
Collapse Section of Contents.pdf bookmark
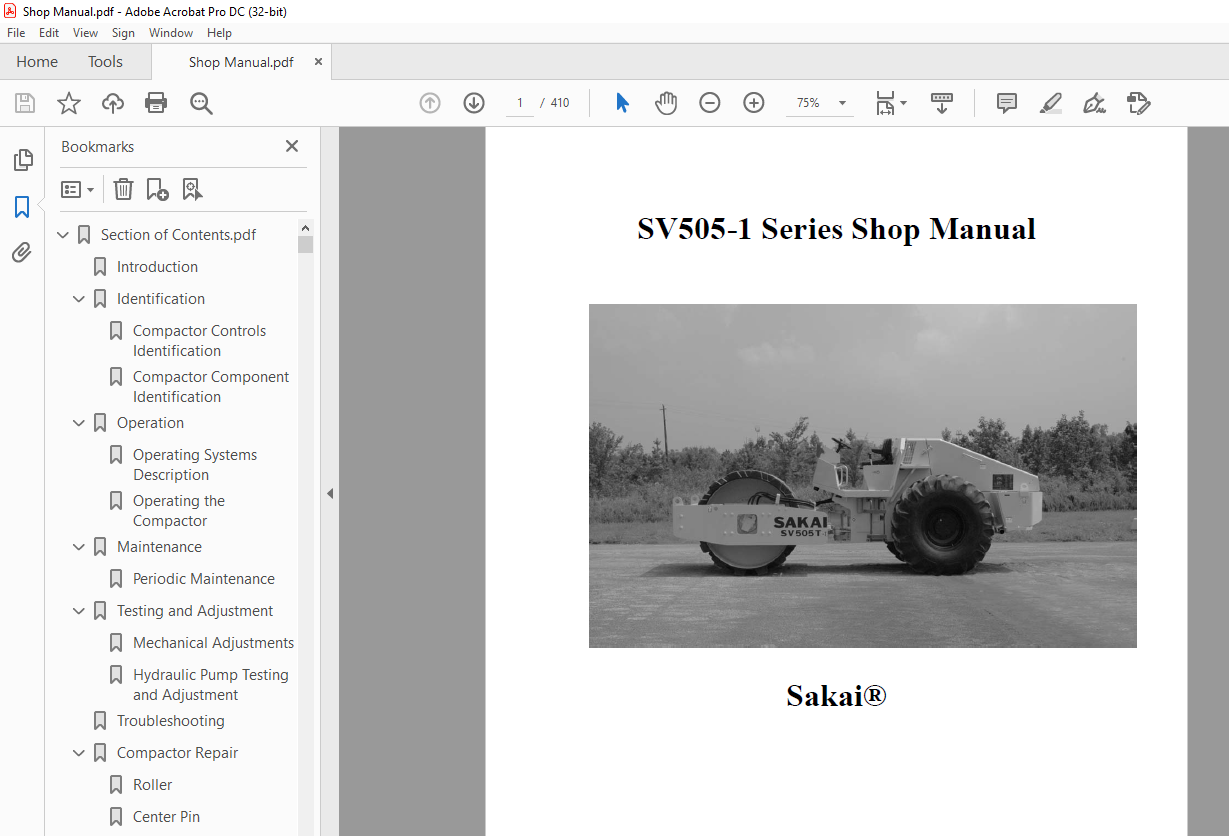point(63,235)
